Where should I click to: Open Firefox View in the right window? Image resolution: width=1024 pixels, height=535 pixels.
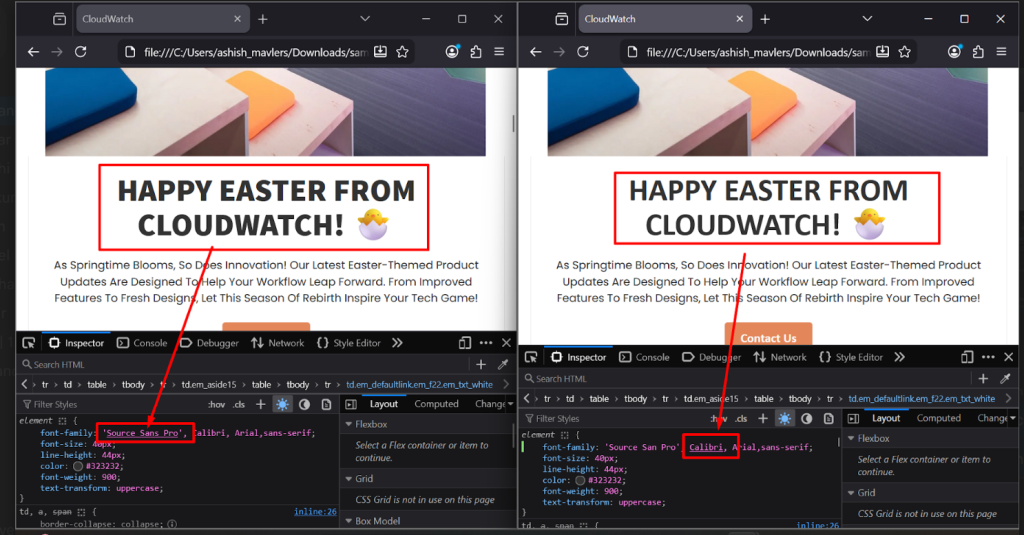(x=562, y=19)
